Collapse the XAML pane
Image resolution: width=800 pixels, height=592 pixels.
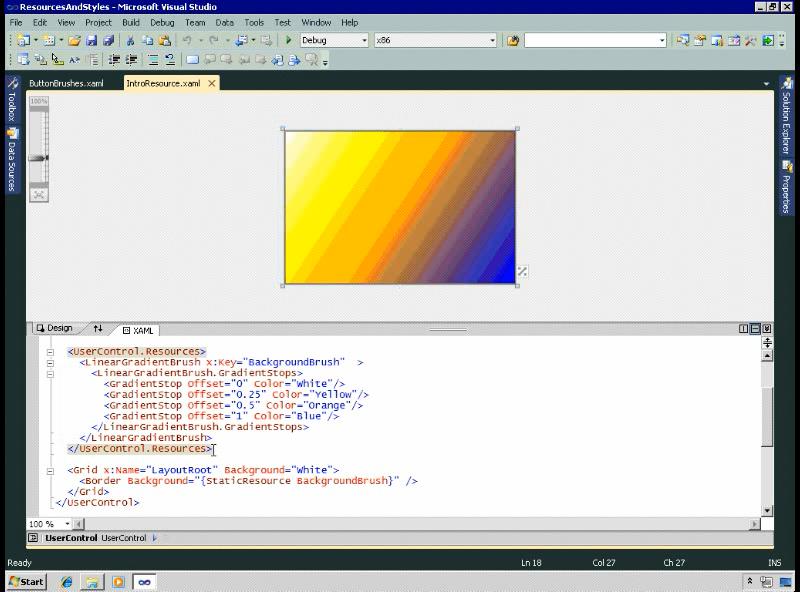pyautogui.click(x=766, y=329)
